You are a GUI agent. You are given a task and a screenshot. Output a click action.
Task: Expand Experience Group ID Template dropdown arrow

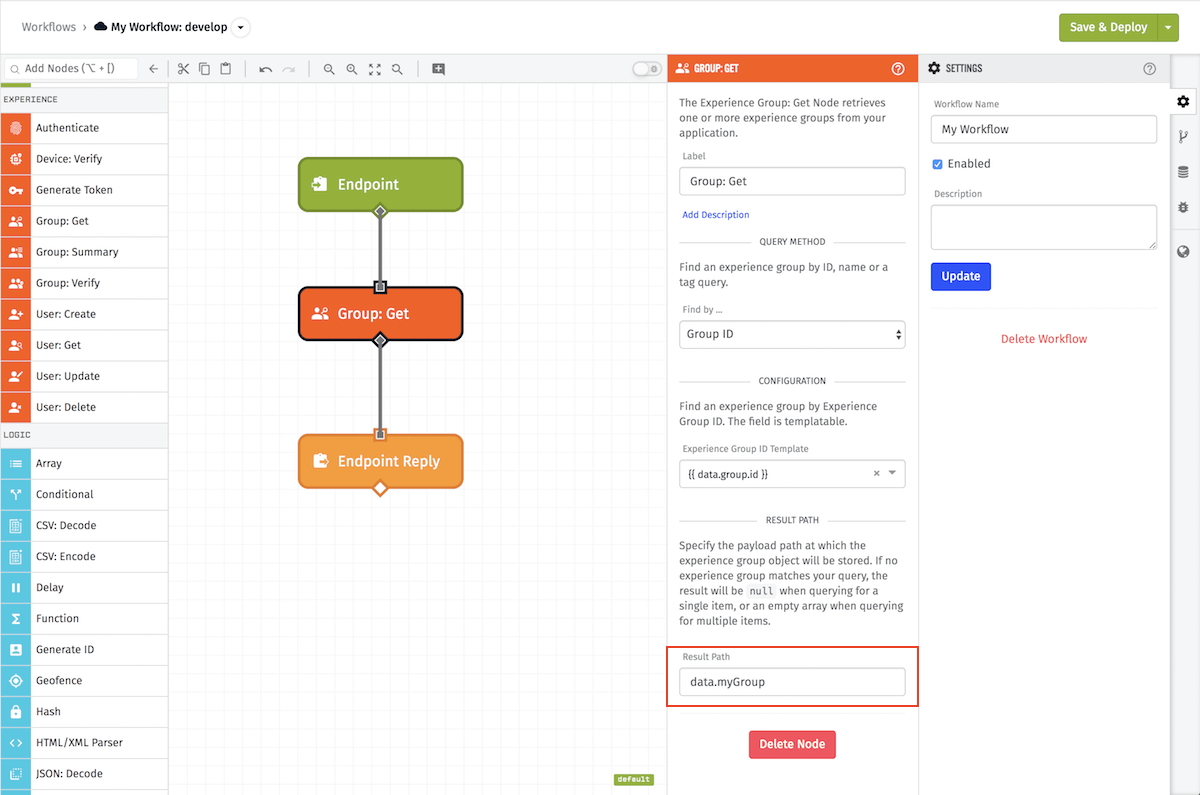(x=893, y=474)
